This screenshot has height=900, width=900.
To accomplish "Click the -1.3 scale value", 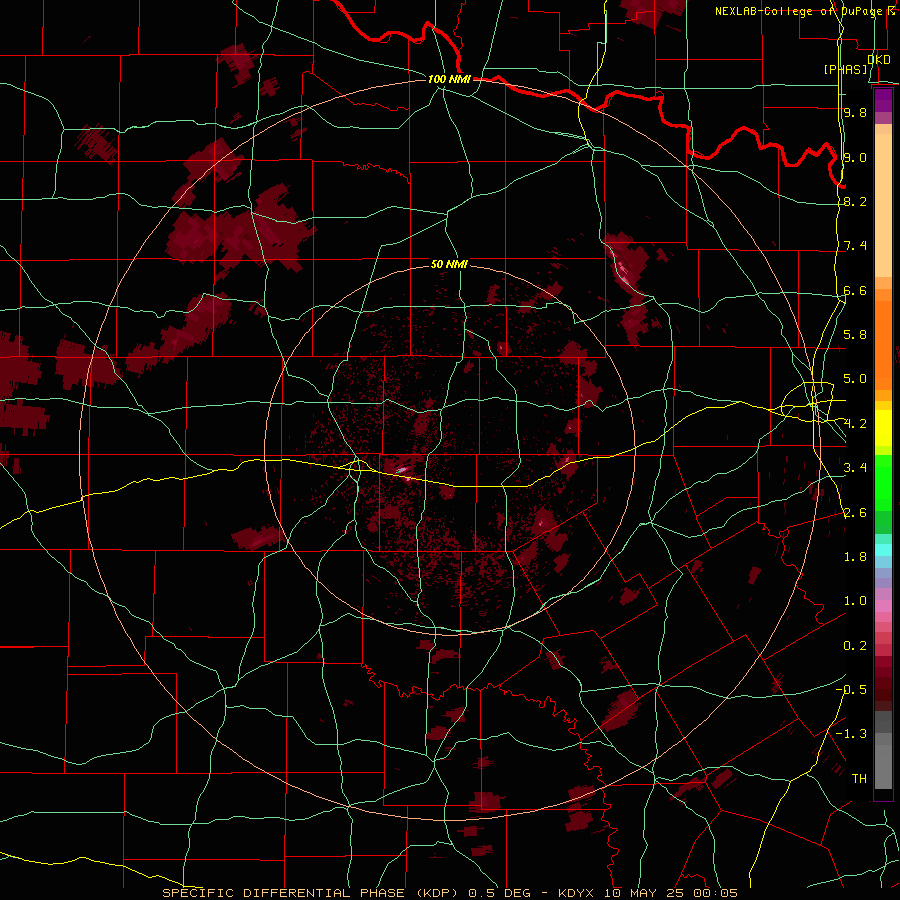I will (x=851, y=734).
